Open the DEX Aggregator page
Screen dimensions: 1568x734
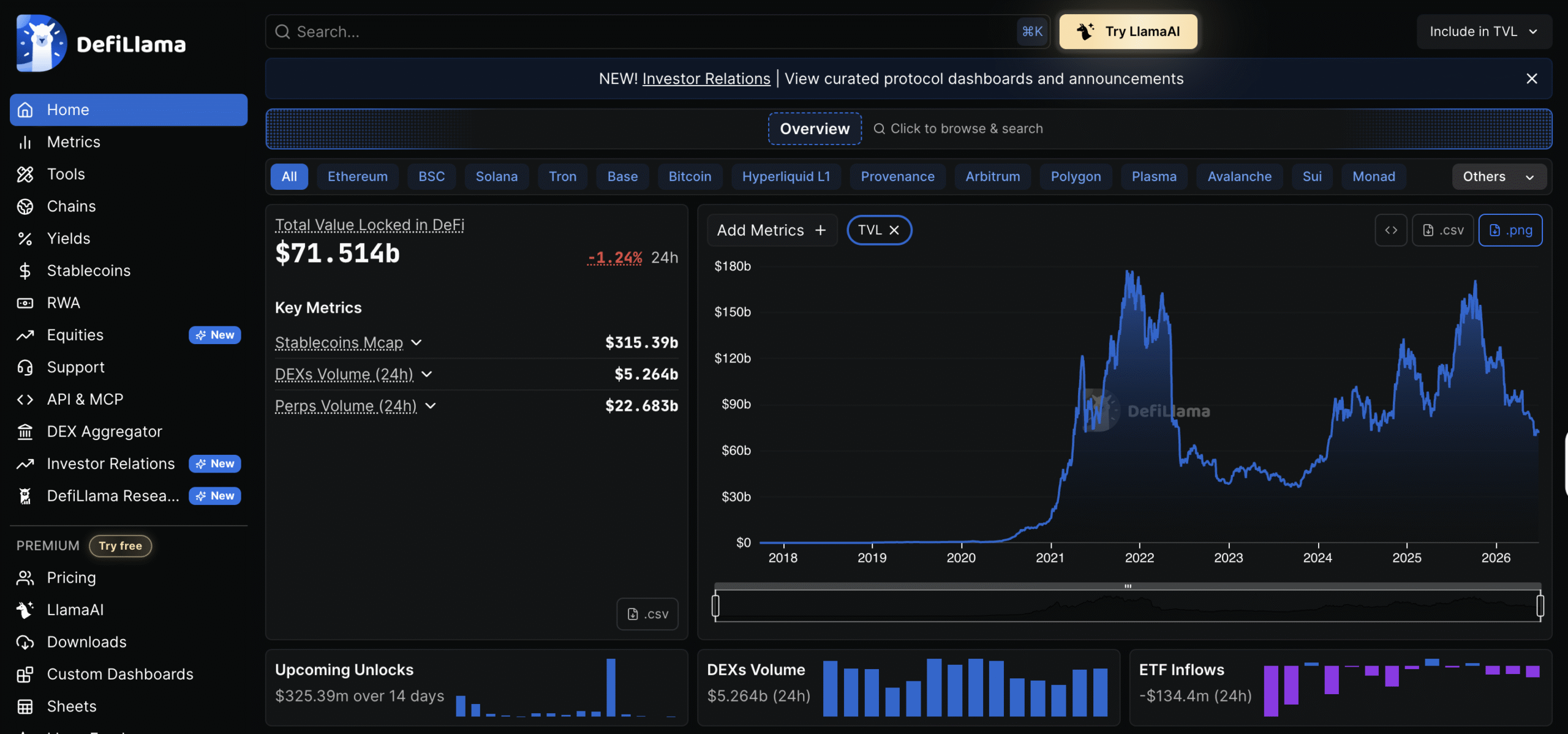click(x=129, y=432)
